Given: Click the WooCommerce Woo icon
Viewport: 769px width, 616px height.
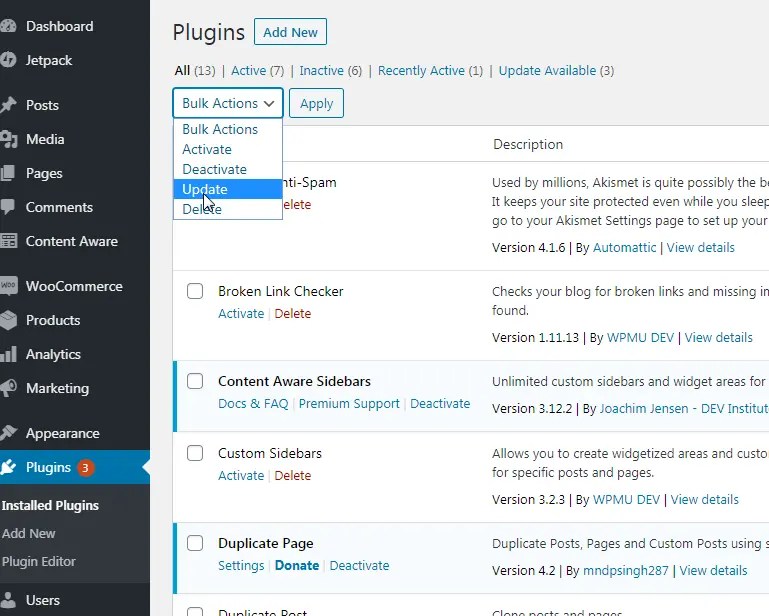Looking at the screenshot, I should (x=8, y=286).
